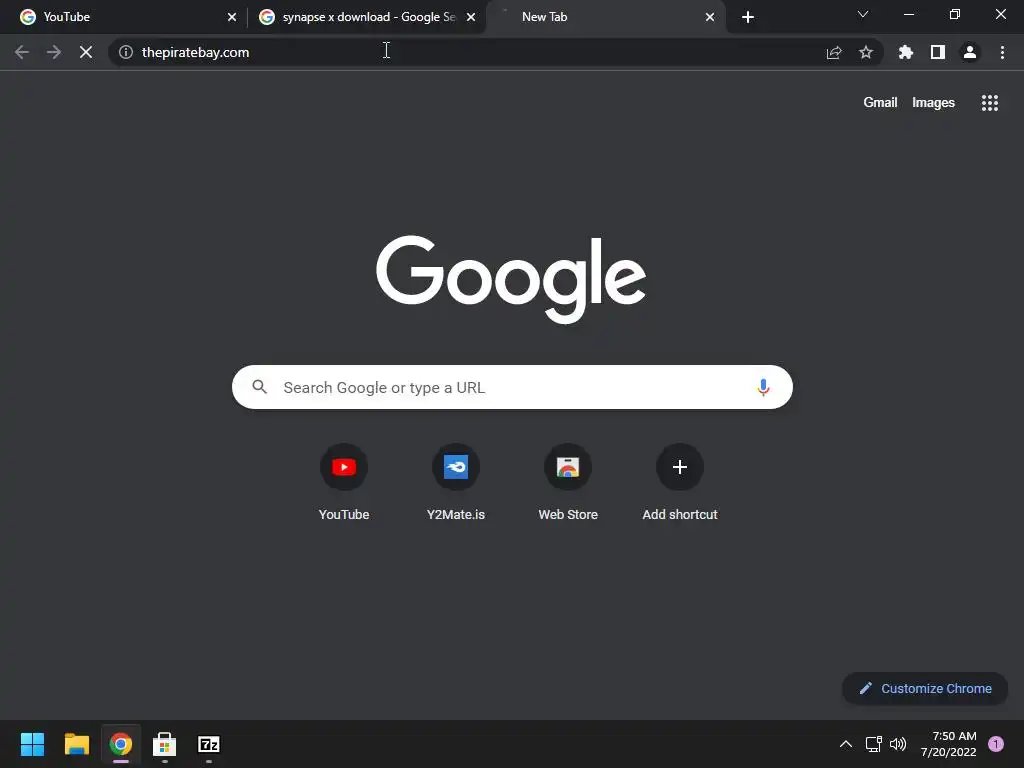This screenshot has height=768, width=1024.
Task: Focus the Search Google or type a URL box
Action: click(513, 387)
